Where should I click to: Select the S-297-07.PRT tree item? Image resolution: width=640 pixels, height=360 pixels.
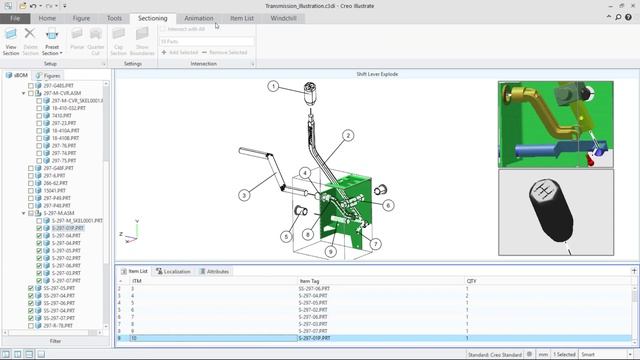[x=66, y=281]
